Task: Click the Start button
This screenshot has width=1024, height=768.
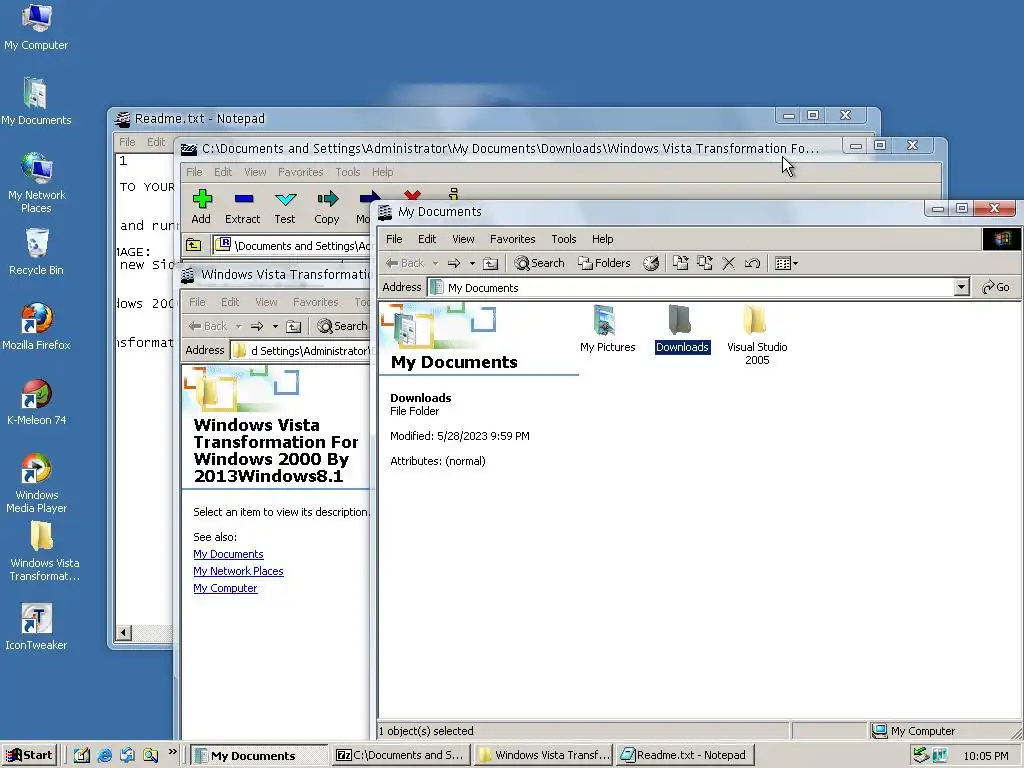Action: [30, 756]
